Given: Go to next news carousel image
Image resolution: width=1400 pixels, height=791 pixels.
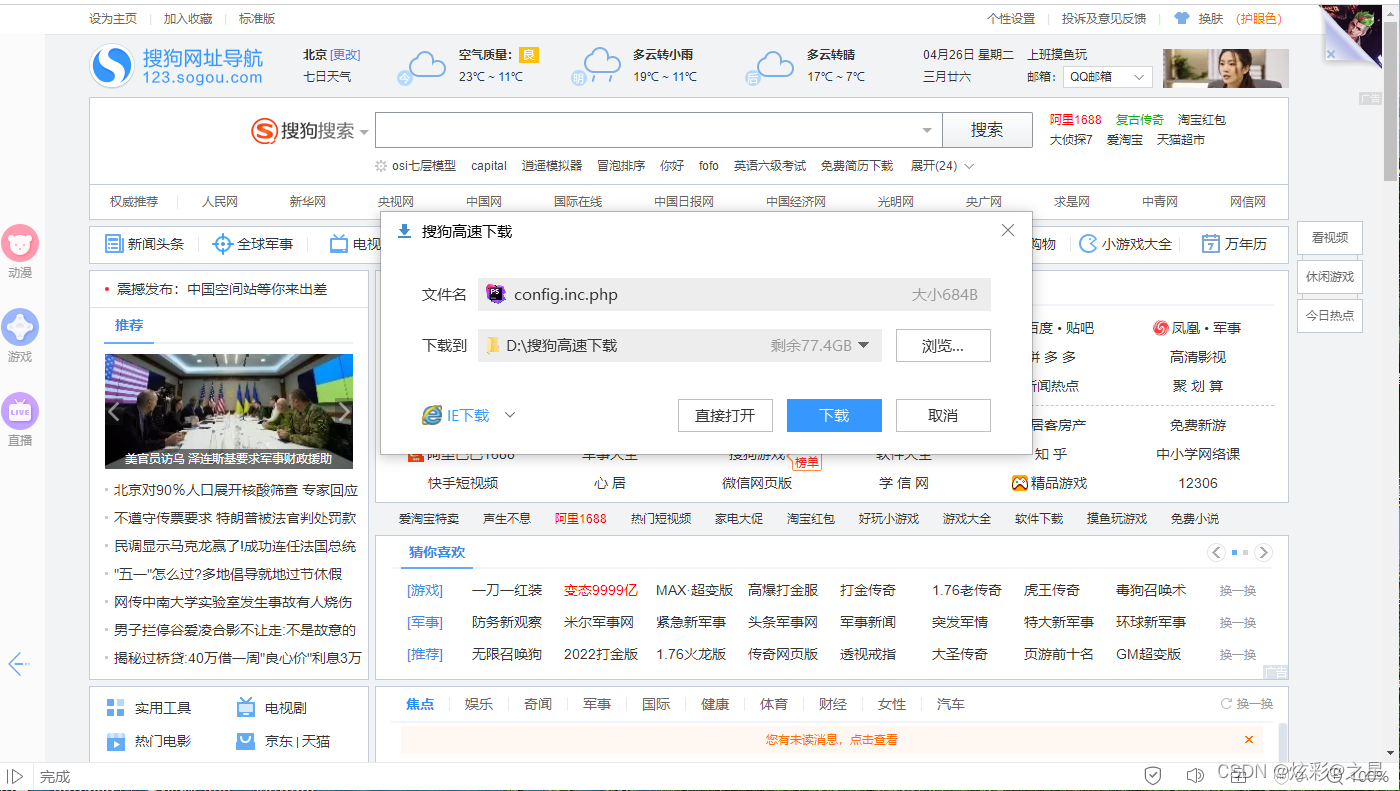Looking at the screenshot, I should click(x=343, y=412).
